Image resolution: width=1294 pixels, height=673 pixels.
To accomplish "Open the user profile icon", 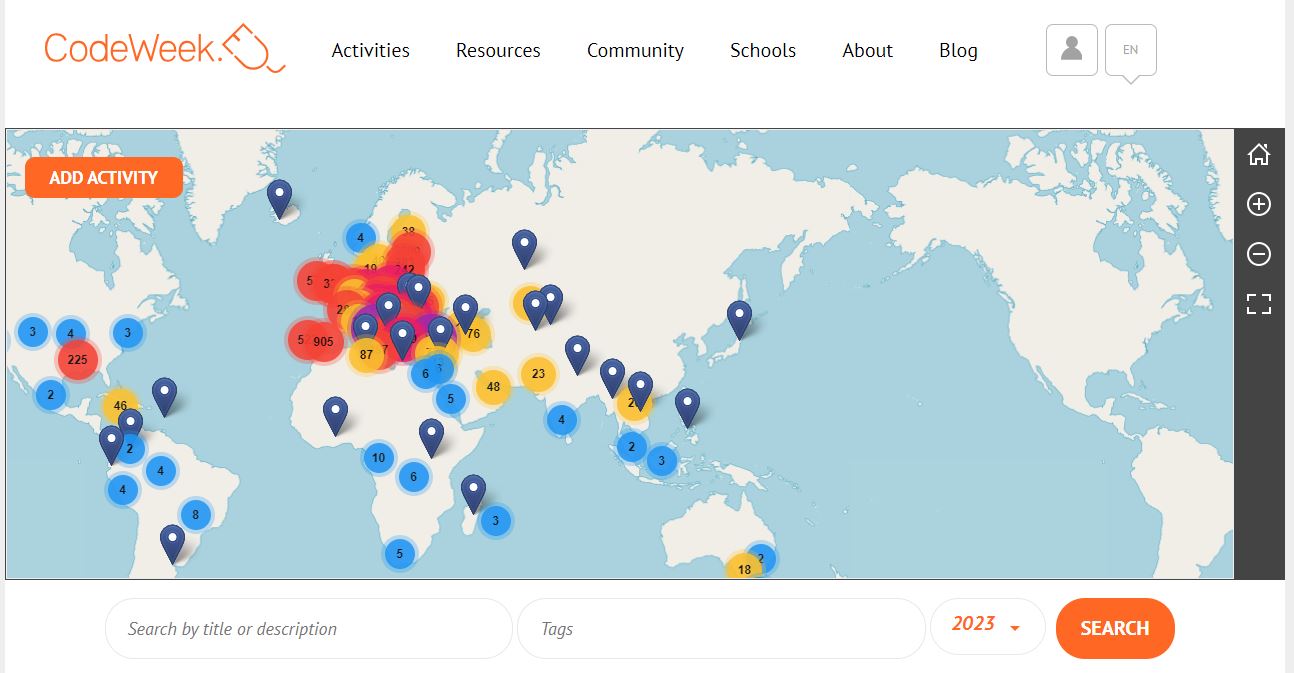I will 1071,50.
